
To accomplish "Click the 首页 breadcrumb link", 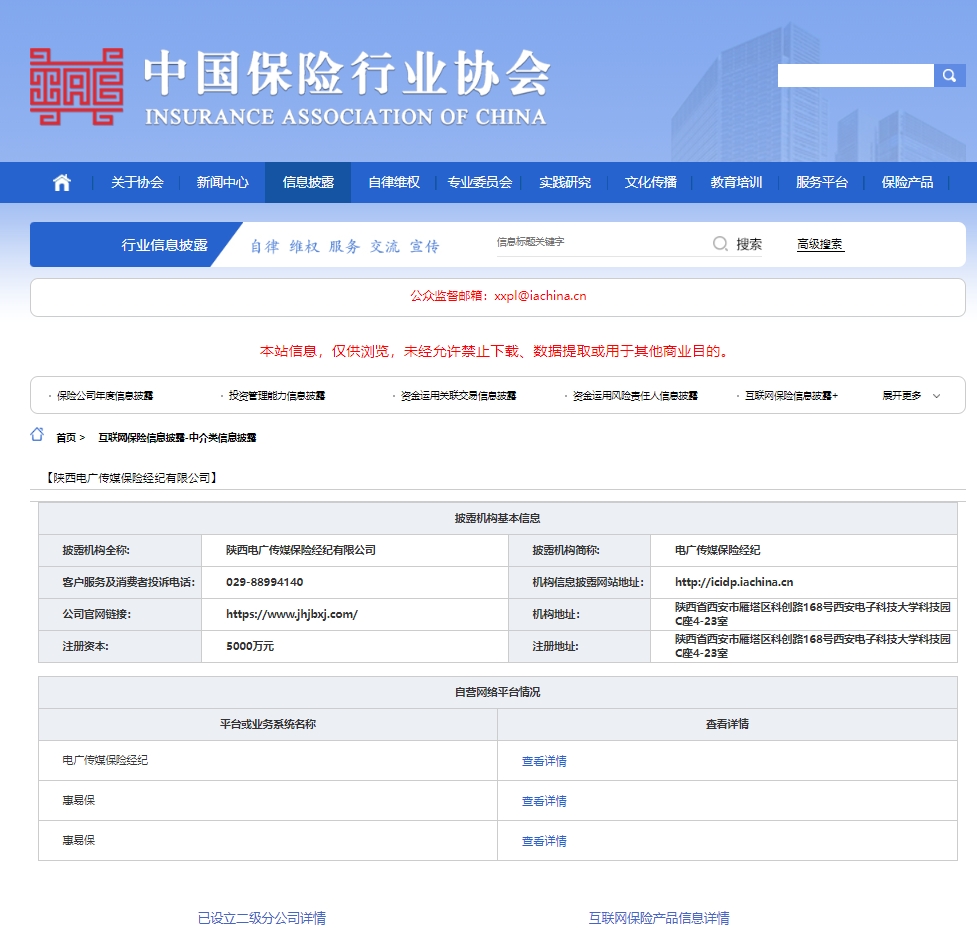I will [66, 437].
